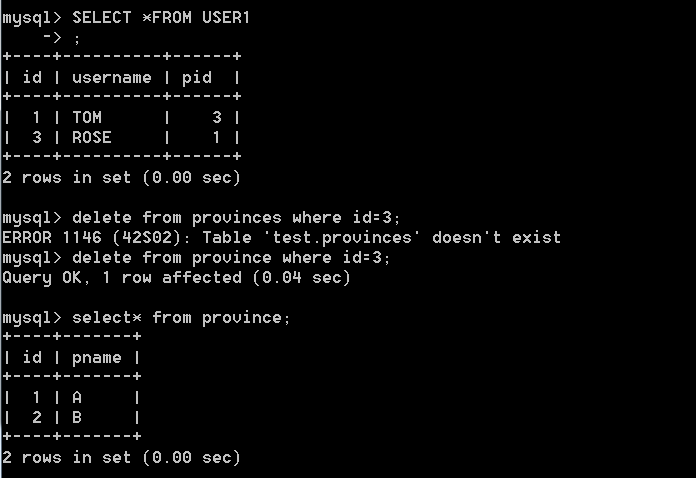The width and height of the screenshot is (696, 478).
Task: Click the ROSE cell in username column
Action: tap(92, 137)
